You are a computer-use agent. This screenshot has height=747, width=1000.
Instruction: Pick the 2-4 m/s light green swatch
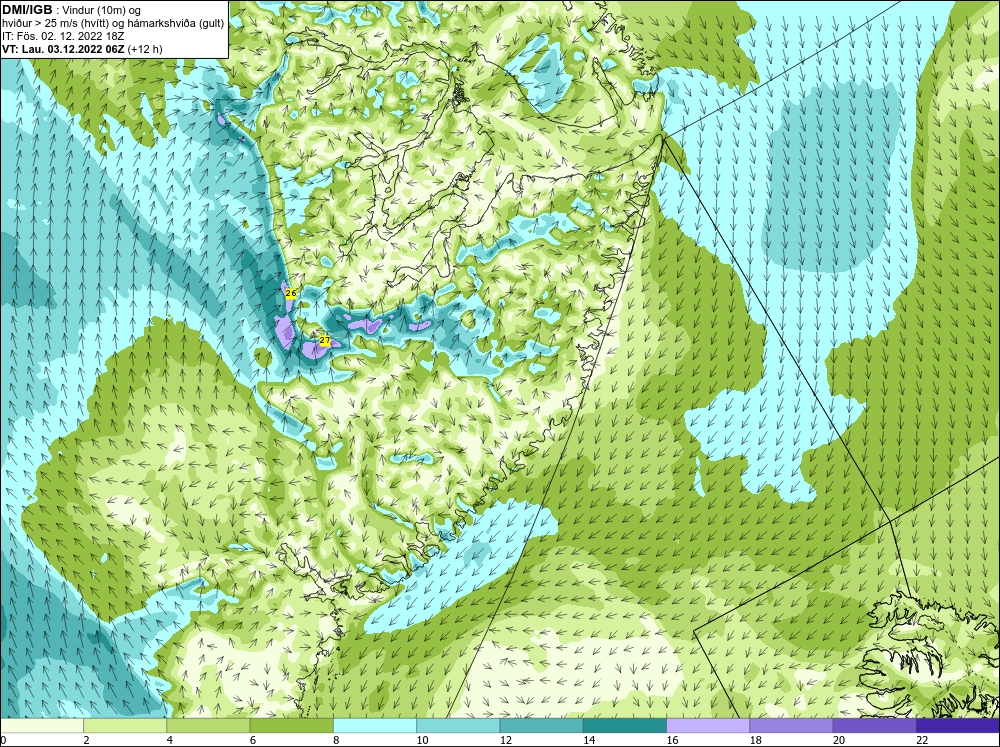(125, 725)
